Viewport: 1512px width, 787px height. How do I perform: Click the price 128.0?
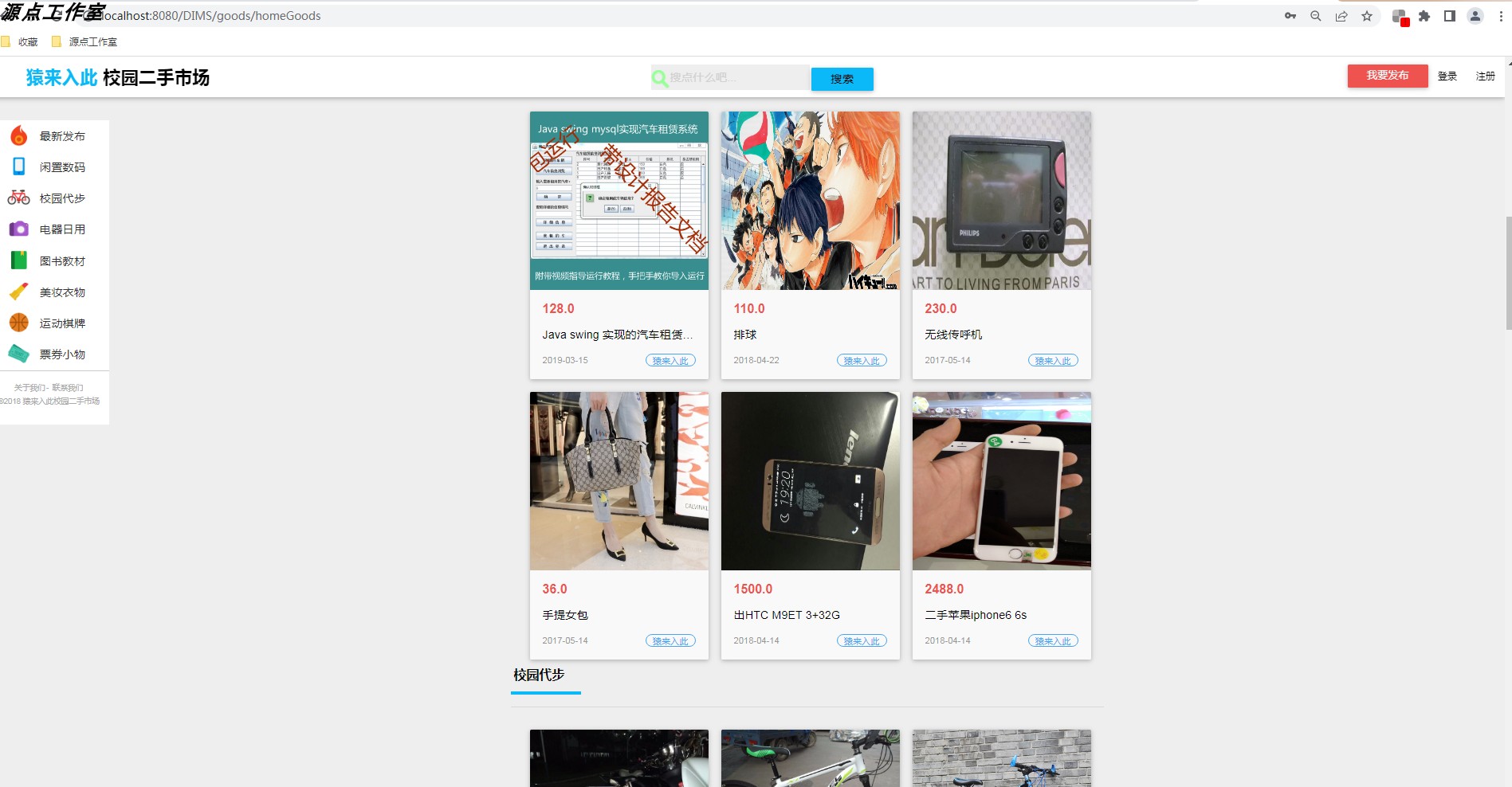click(558, 308)
